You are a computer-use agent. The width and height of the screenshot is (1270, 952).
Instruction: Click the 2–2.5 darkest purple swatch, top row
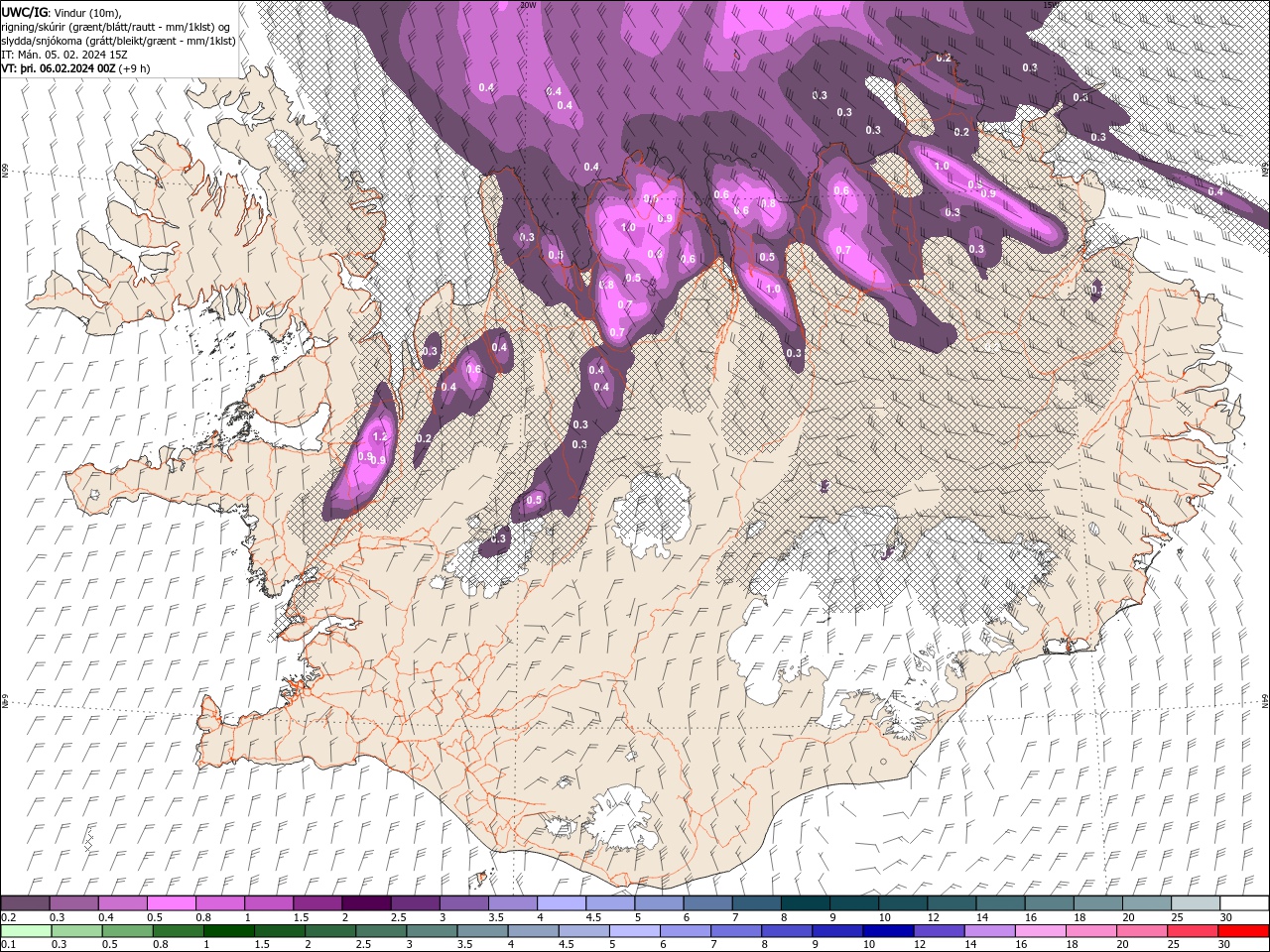[x=366, y=903]
